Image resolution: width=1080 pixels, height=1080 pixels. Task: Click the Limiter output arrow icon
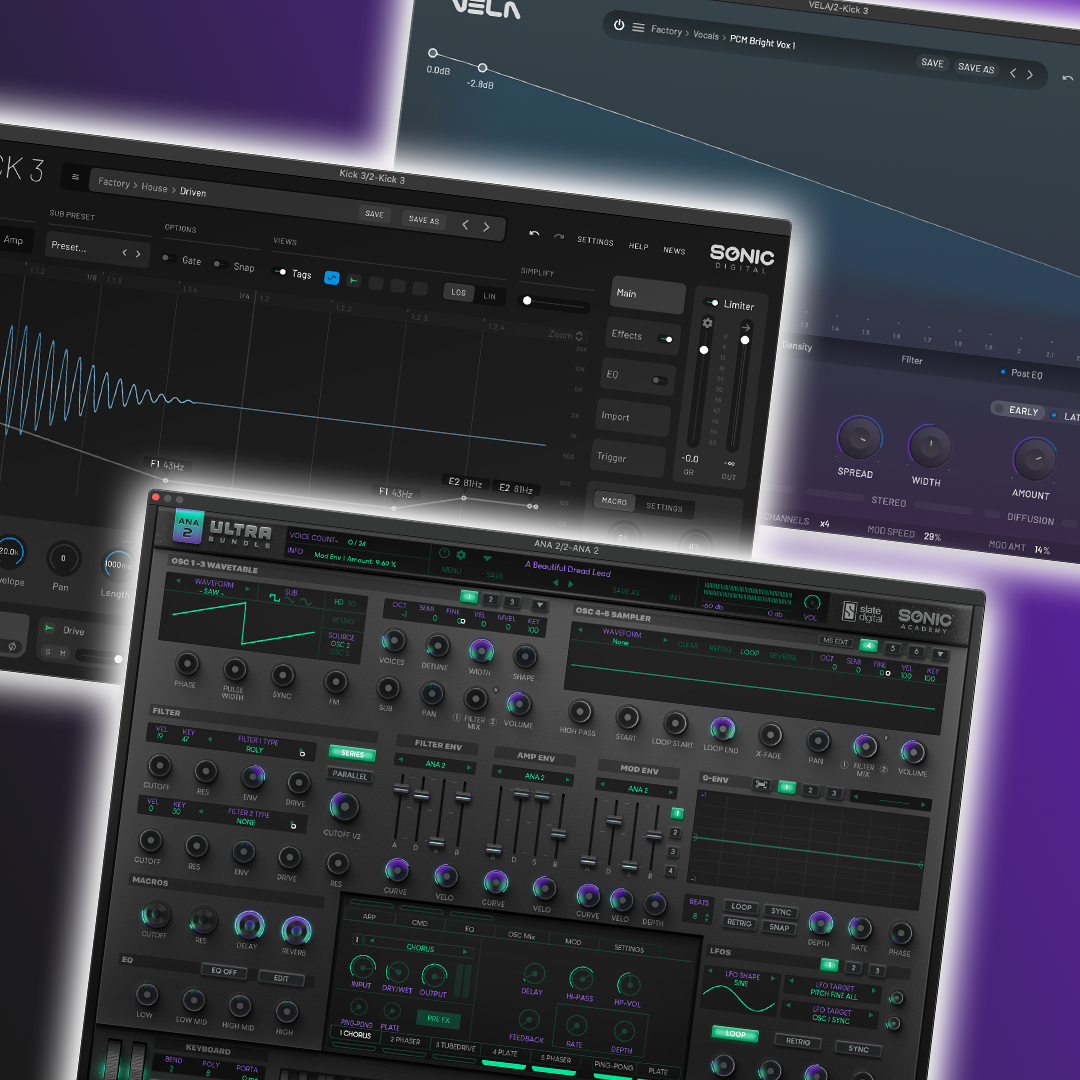click(746, 326)
